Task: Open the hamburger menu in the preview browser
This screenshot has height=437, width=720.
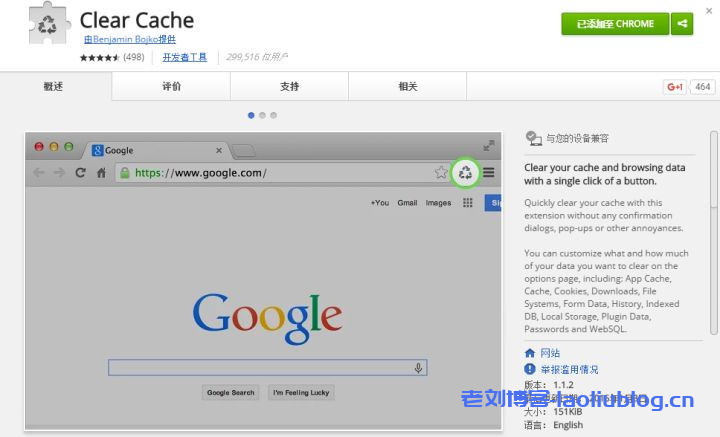Action: tap(489, 173)
